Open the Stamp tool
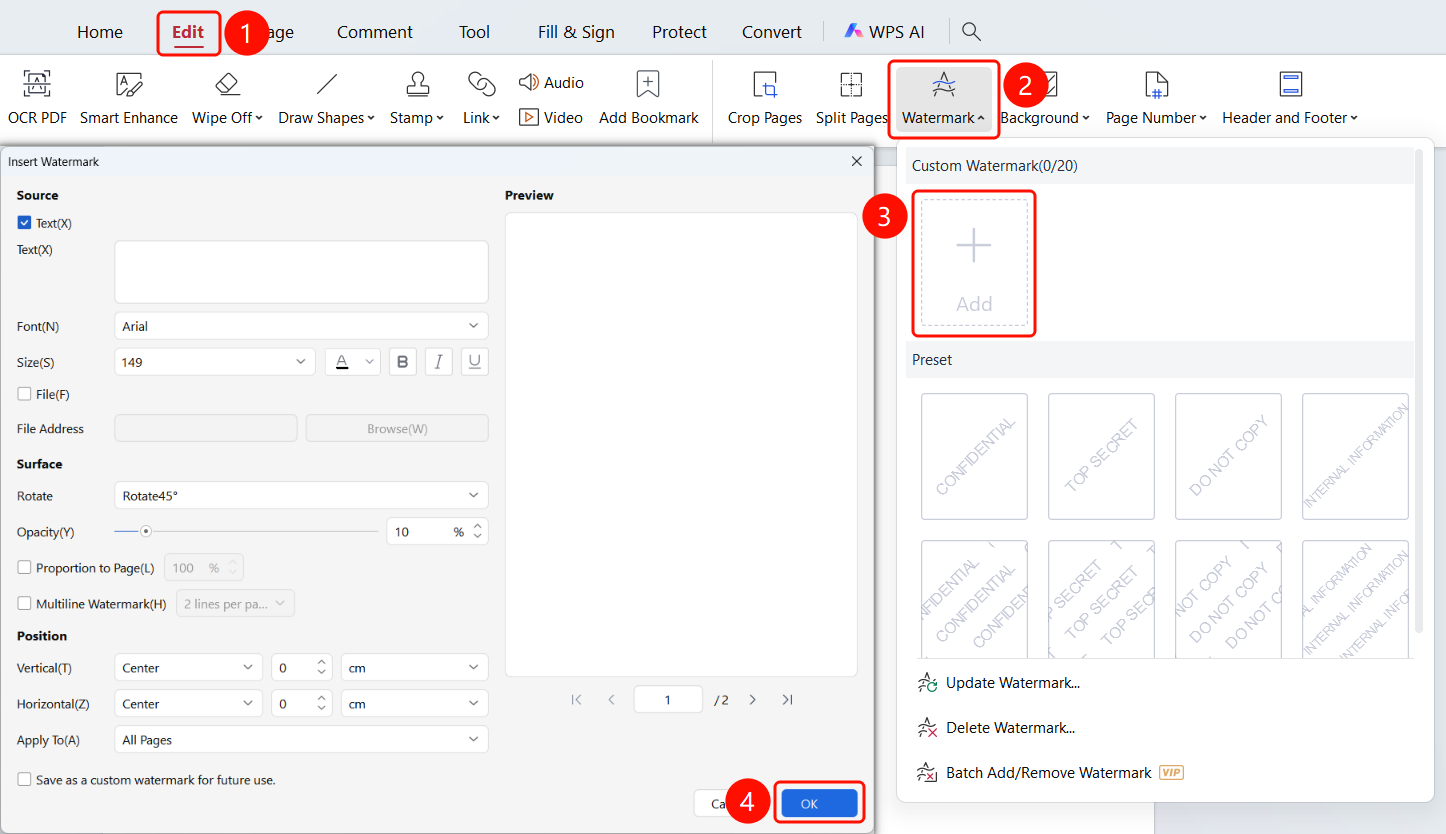 coord(417,98)
